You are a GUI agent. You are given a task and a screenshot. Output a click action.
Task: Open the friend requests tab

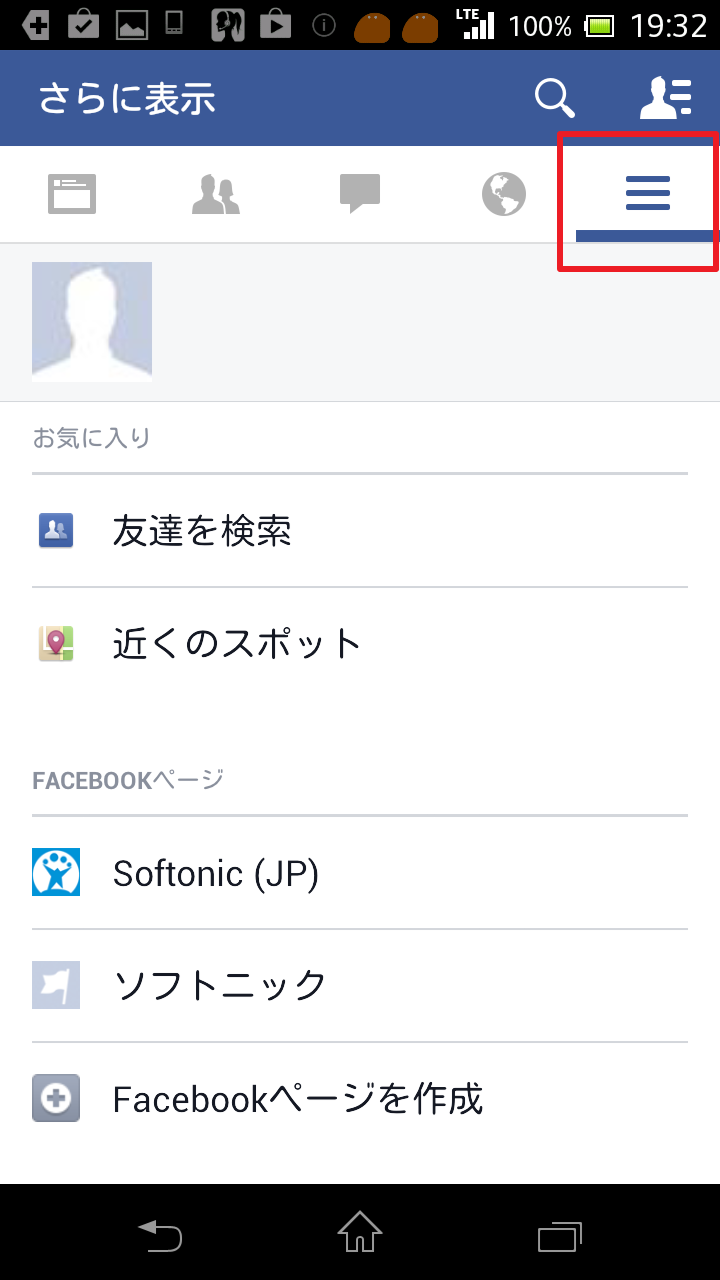click(215, 194)
